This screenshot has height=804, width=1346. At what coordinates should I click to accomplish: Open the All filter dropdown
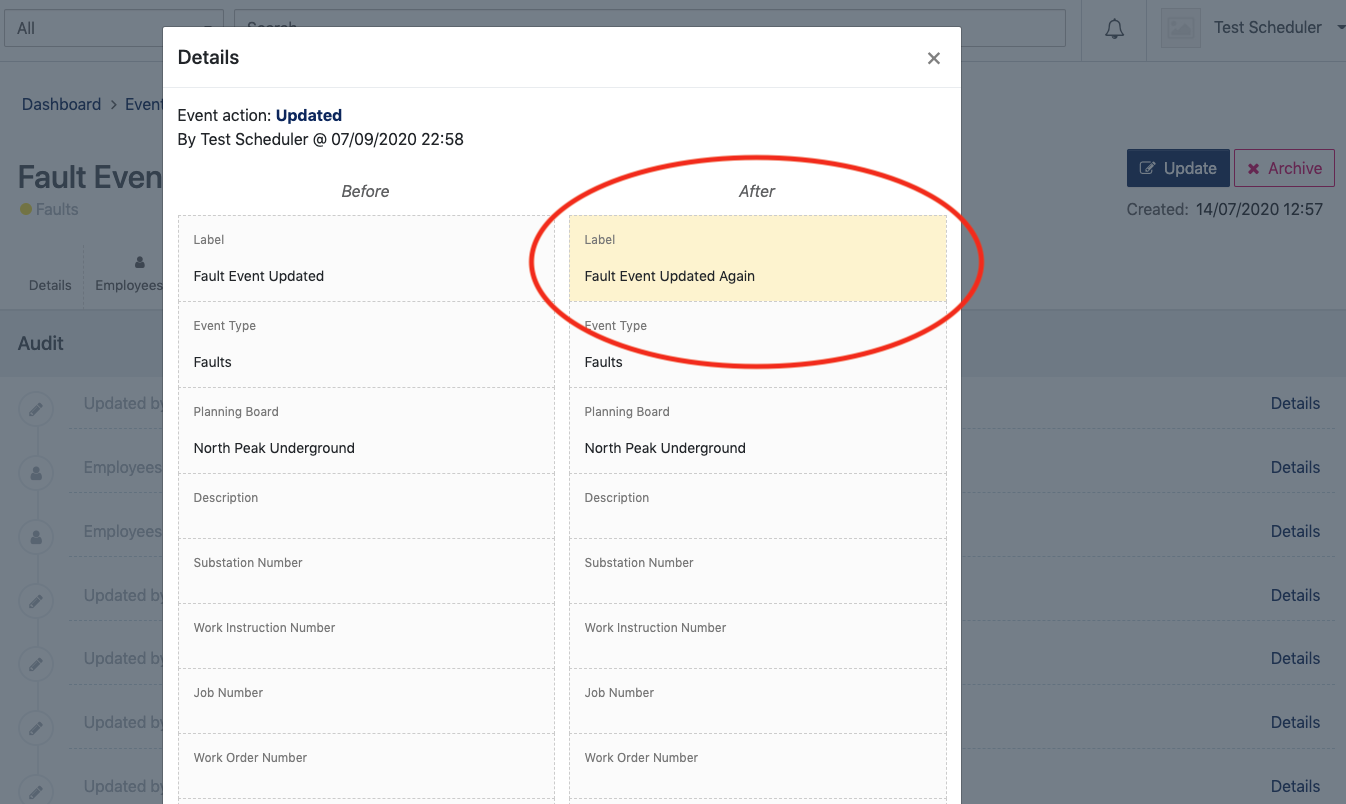coord(114,28)
